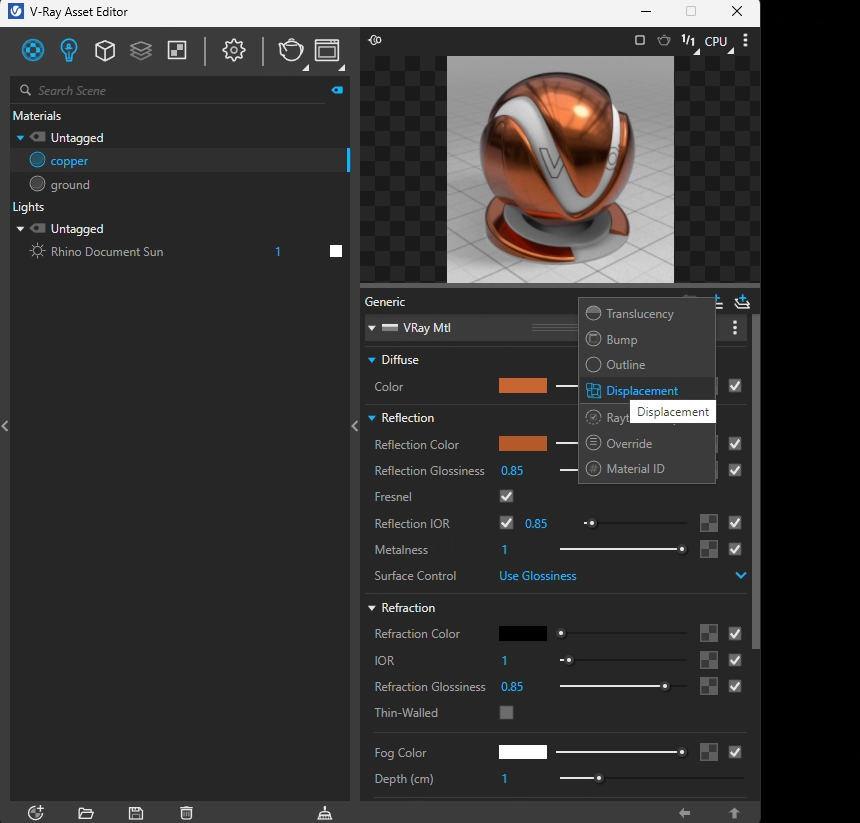Uncheck the Fresnel checkbox
This screenshot has width=860, height=823.
coord(506,496)
